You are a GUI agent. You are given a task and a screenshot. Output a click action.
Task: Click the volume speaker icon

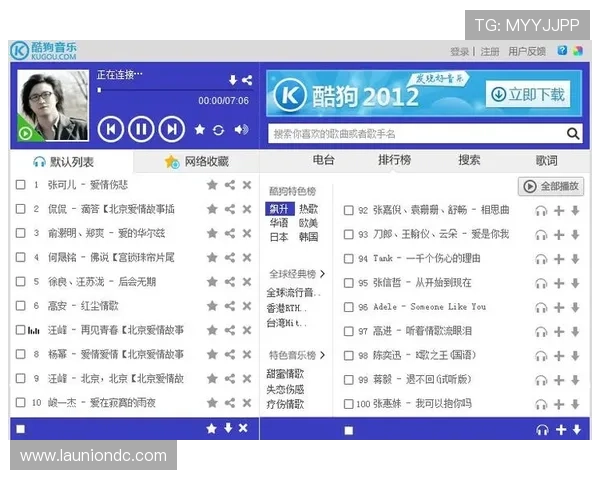(241, 130)
